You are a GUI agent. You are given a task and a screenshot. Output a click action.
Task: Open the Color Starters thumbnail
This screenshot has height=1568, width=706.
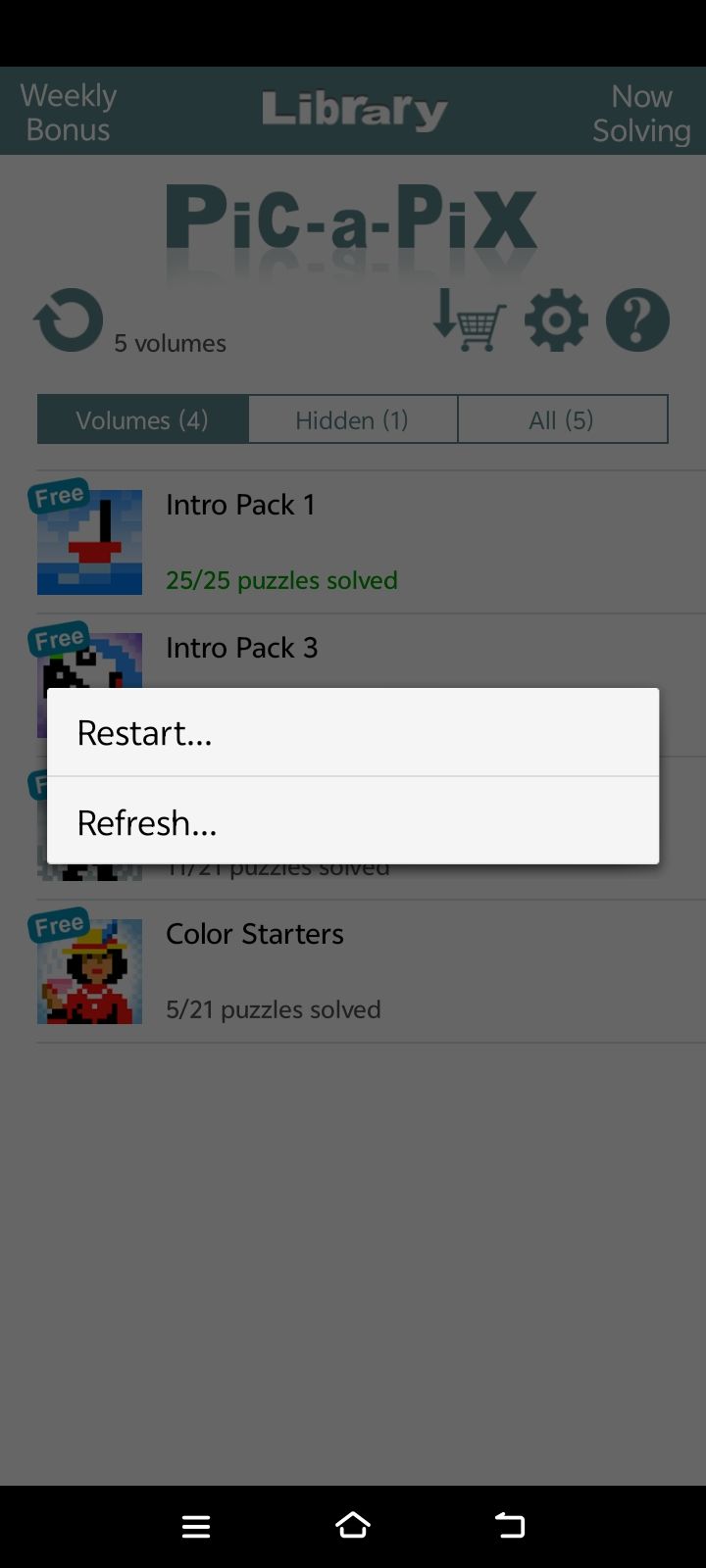click(x=89, y=971)
